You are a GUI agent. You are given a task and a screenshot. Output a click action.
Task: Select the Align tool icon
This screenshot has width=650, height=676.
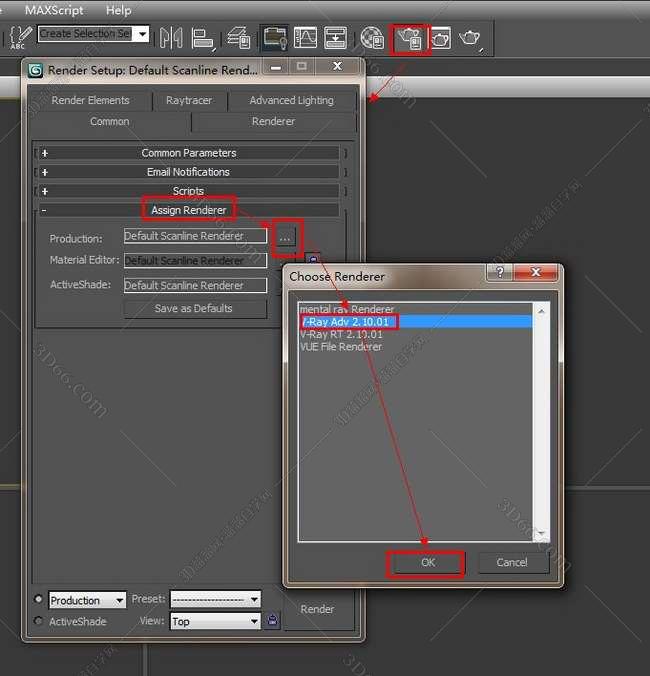(x=203, y=39)
